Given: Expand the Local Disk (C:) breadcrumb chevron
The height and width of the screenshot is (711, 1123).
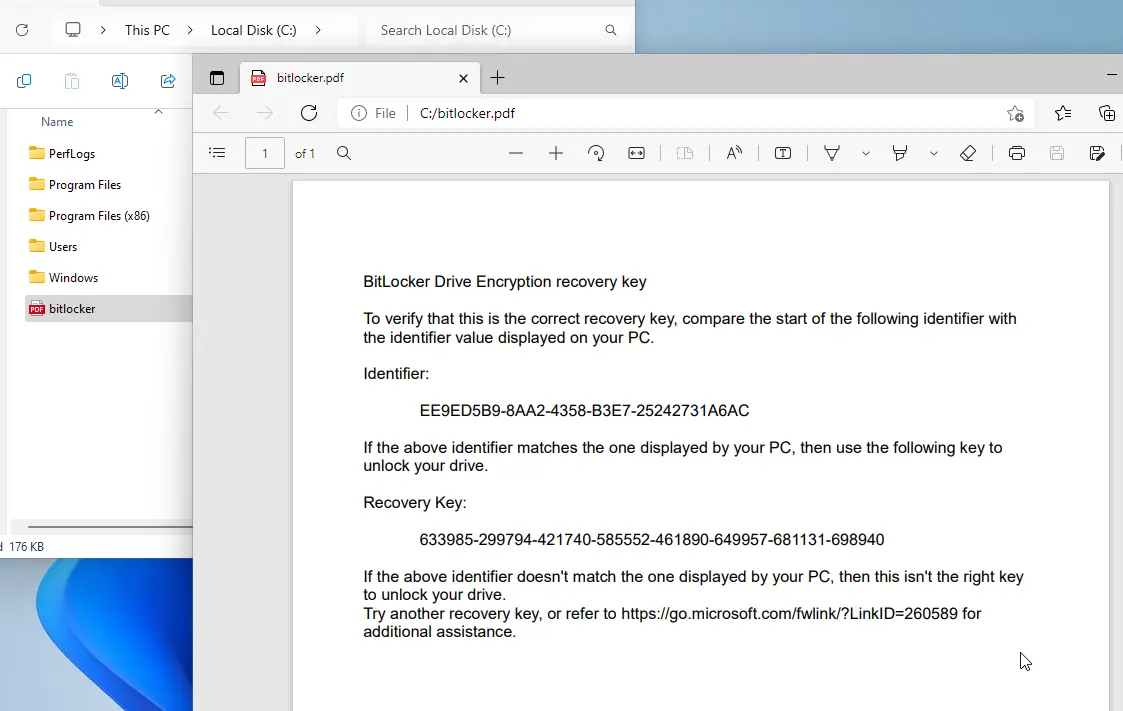Looking at the screenshot, I should pos(318,30).
